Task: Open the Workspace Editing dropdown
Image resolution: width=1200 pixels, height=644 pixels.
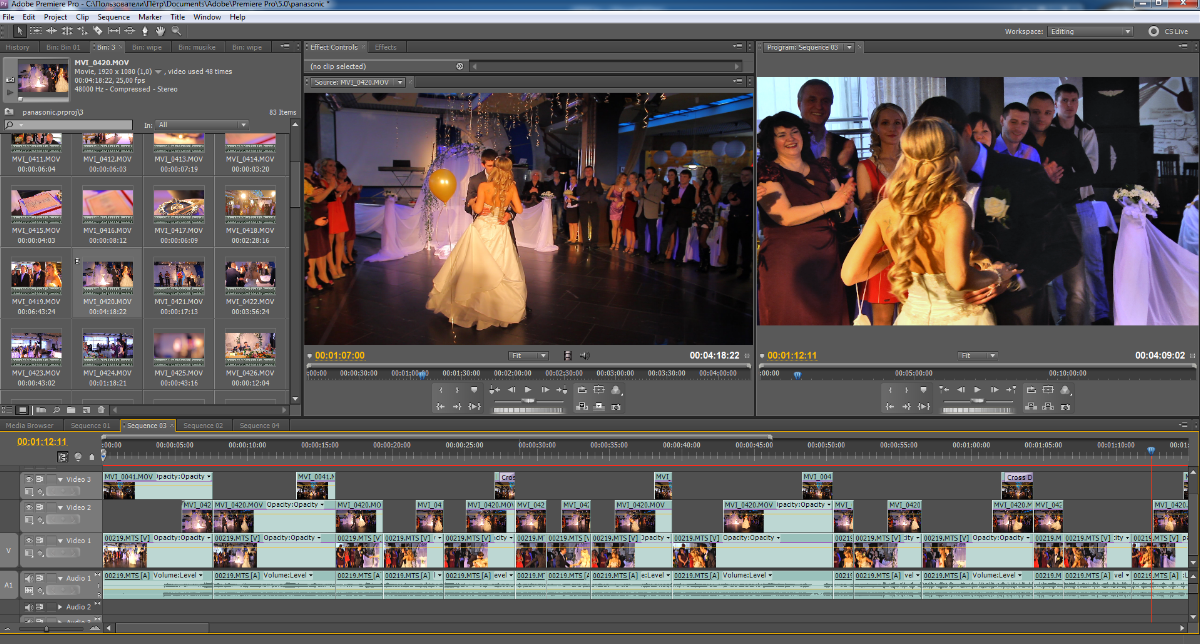Action: tap(1089, 31)
